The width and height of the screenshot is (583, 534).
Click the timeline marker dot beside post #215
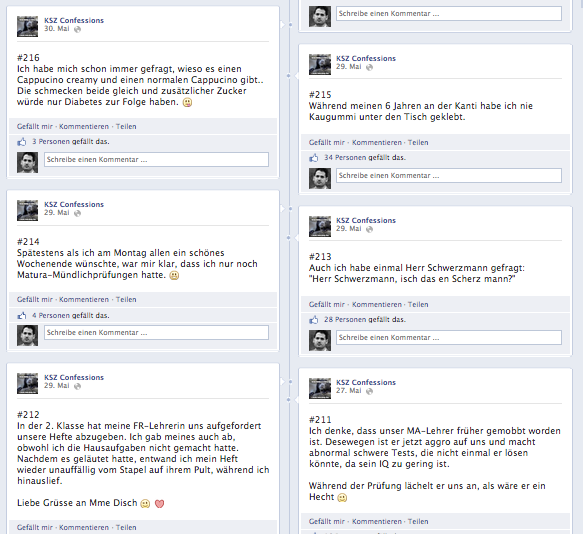[x=289, y=76]
